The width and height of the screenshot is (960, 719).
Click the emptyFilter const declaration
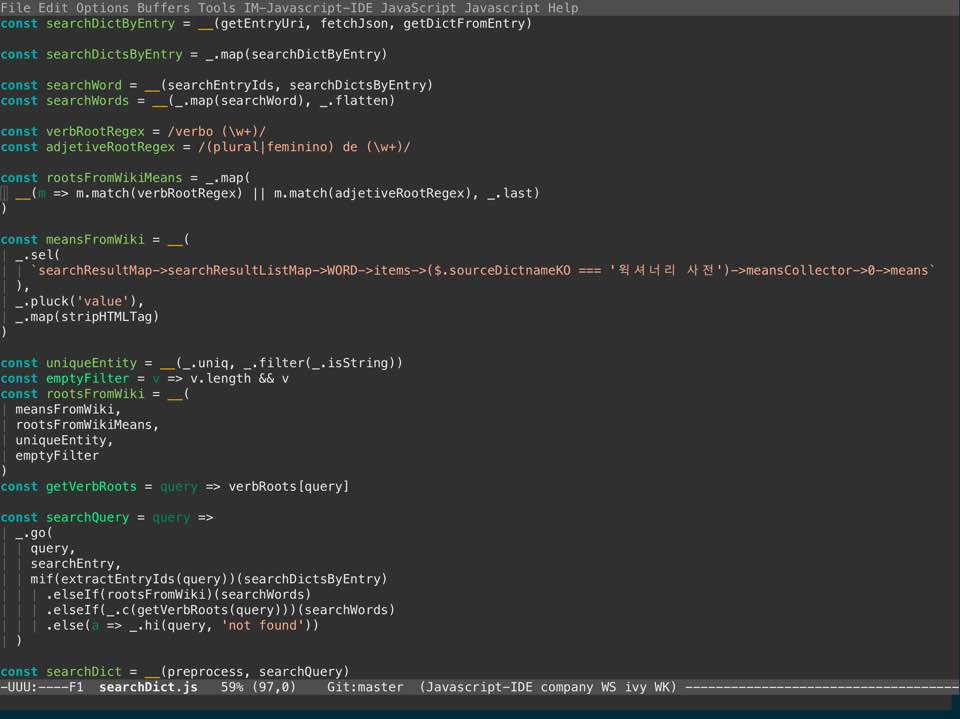pos(88,378)
